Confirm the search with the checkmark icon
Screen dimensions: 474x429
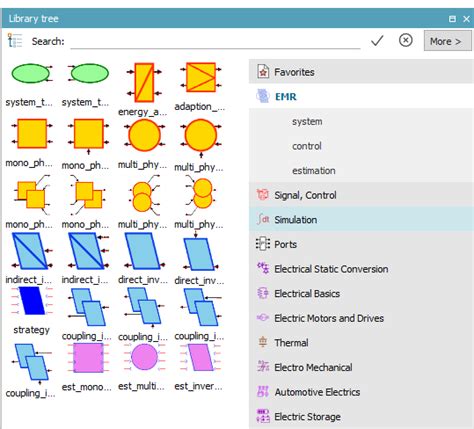(377, 41)
